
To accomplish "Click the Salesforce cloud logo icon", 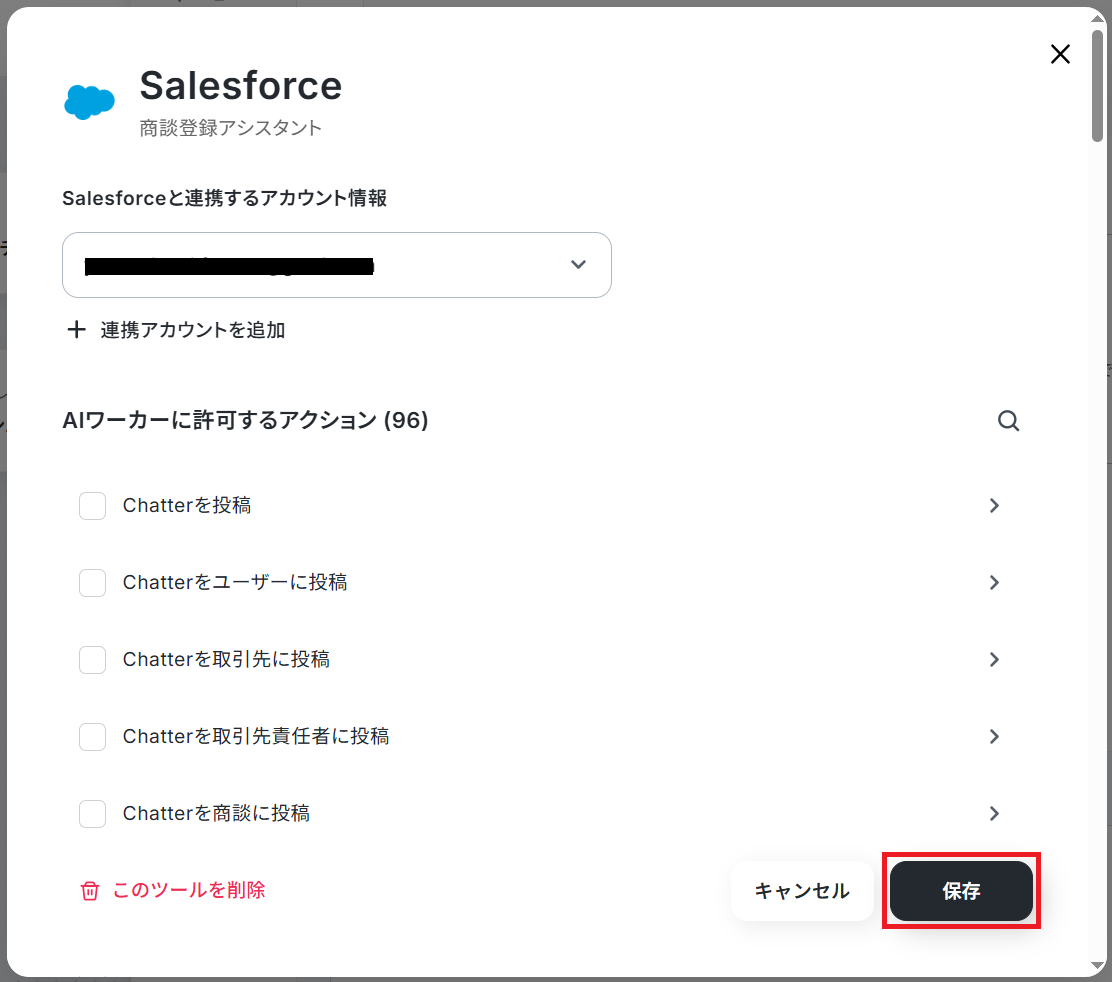I will (x=89, y=103).
